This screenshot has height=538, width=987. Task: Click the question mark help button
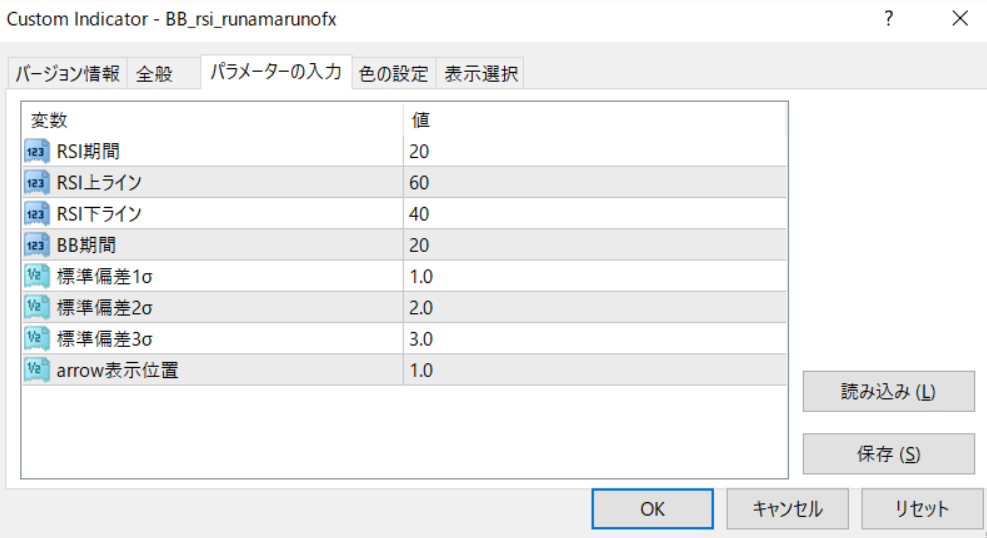(888, 19)
